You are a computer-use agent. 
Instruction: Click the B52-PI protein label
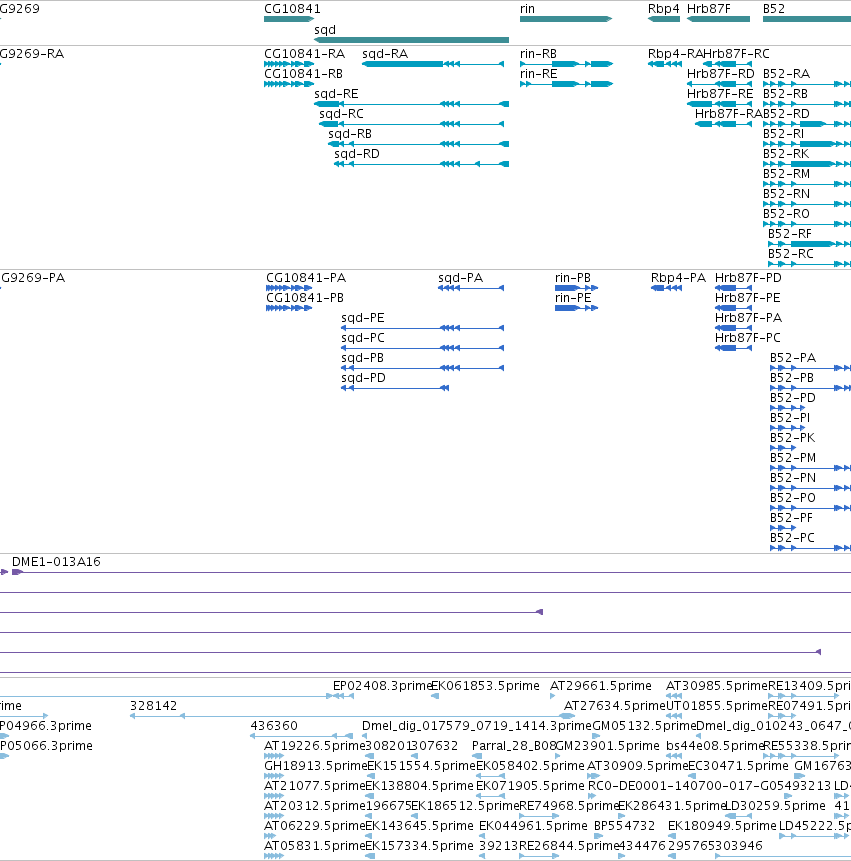(790, 418)
